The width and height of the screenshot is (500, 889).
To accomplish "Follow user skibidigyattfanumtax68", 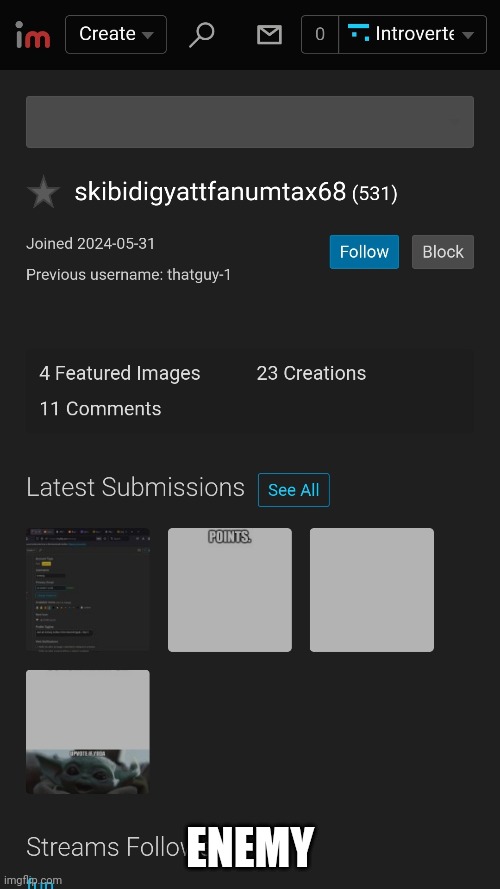I will [x=364, y=252].
